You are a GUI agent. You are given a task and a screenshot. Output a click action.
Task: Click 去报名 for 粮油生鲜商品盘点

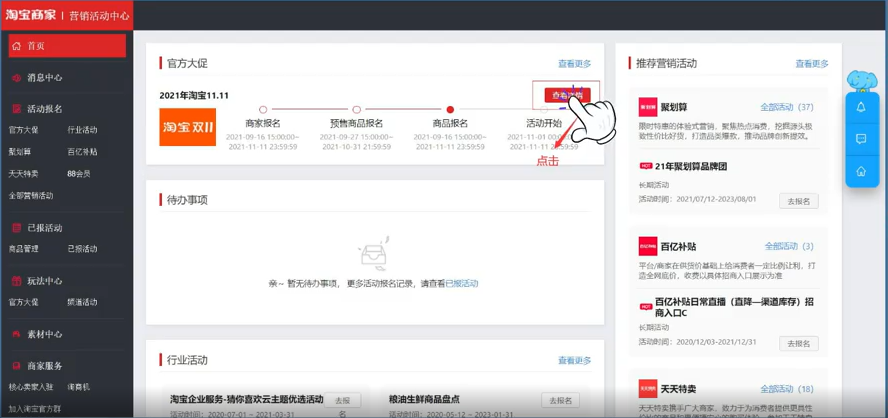560,400
